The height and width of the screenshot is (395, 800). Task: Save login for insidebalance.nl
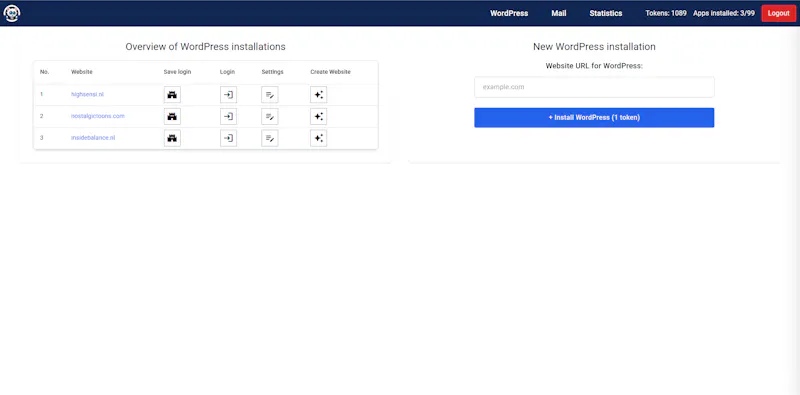(172, 138)
